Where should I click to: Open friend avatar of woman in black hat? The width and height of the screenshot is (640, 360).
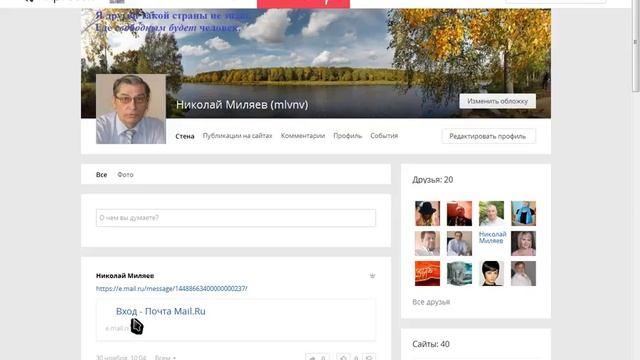pos(427,213)
